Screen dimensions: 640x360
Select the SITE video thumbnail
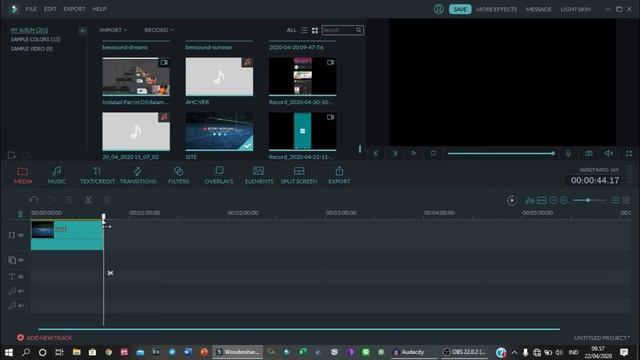tap(219, 131)
